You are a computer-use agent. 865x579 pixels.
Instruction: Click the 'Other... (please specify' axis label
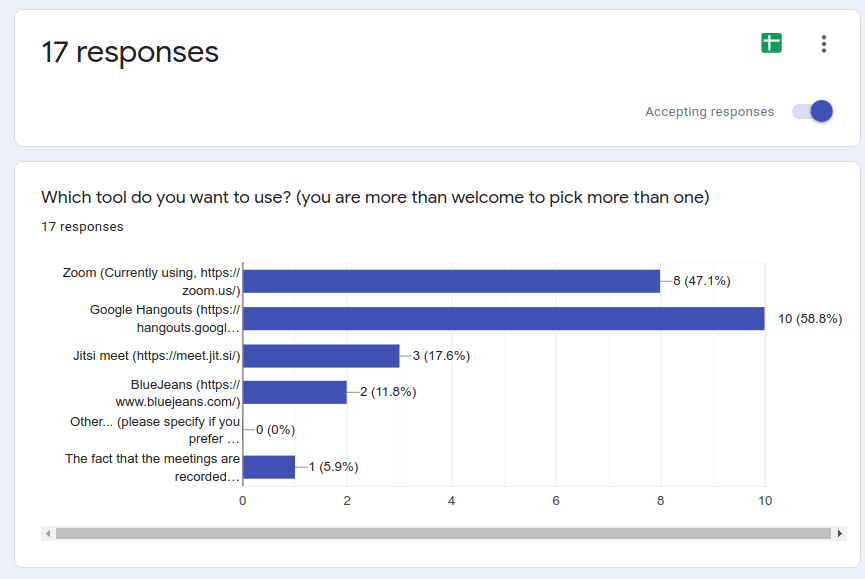154,430
